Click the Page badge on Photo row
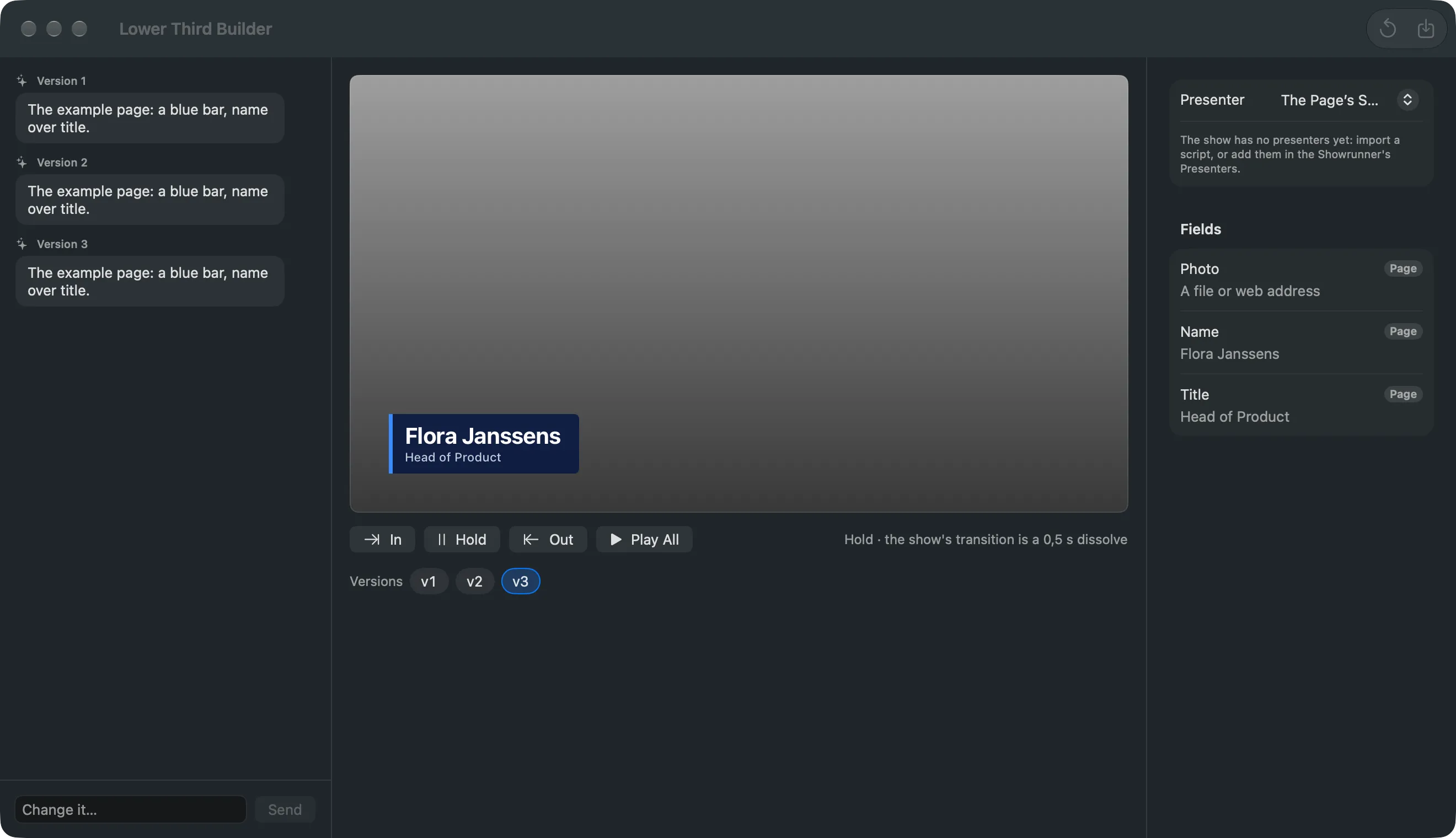Viewport: 1456px width, 838px height. pos(1403,269)
